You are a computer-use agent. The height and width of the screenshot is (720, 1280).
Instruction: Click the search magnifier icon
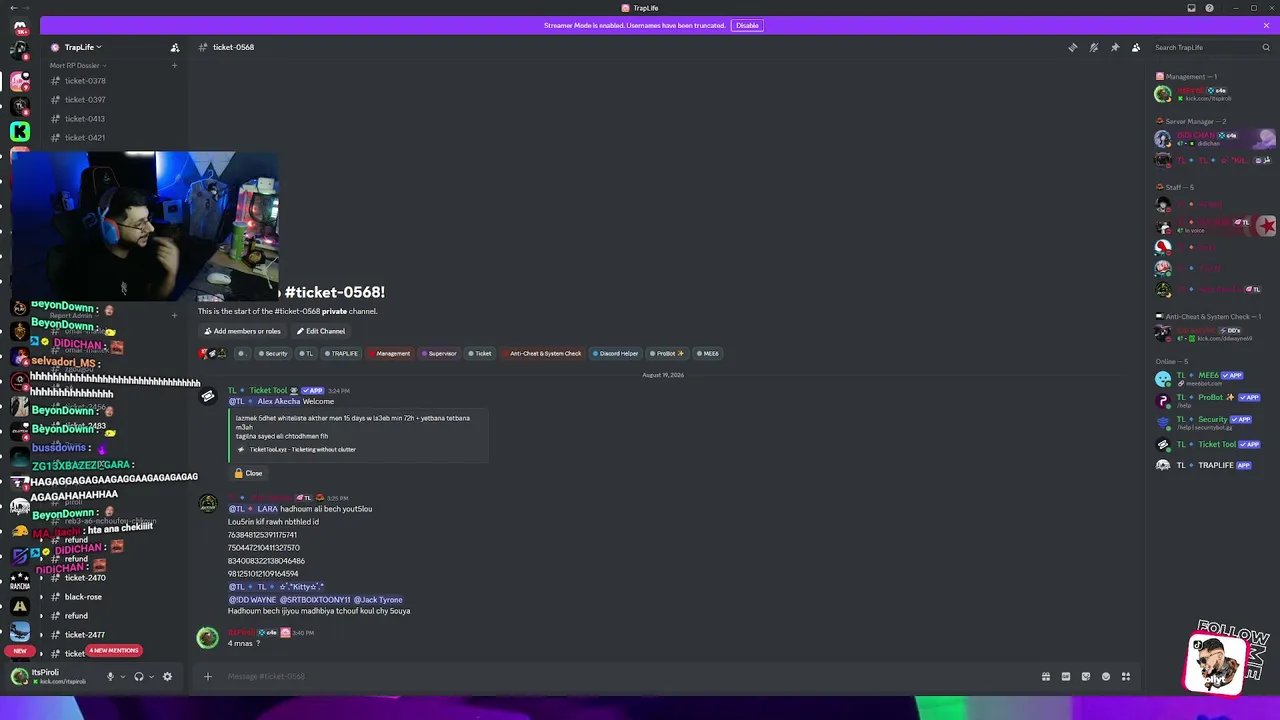pyautogui.click(x=1266, y=47)
